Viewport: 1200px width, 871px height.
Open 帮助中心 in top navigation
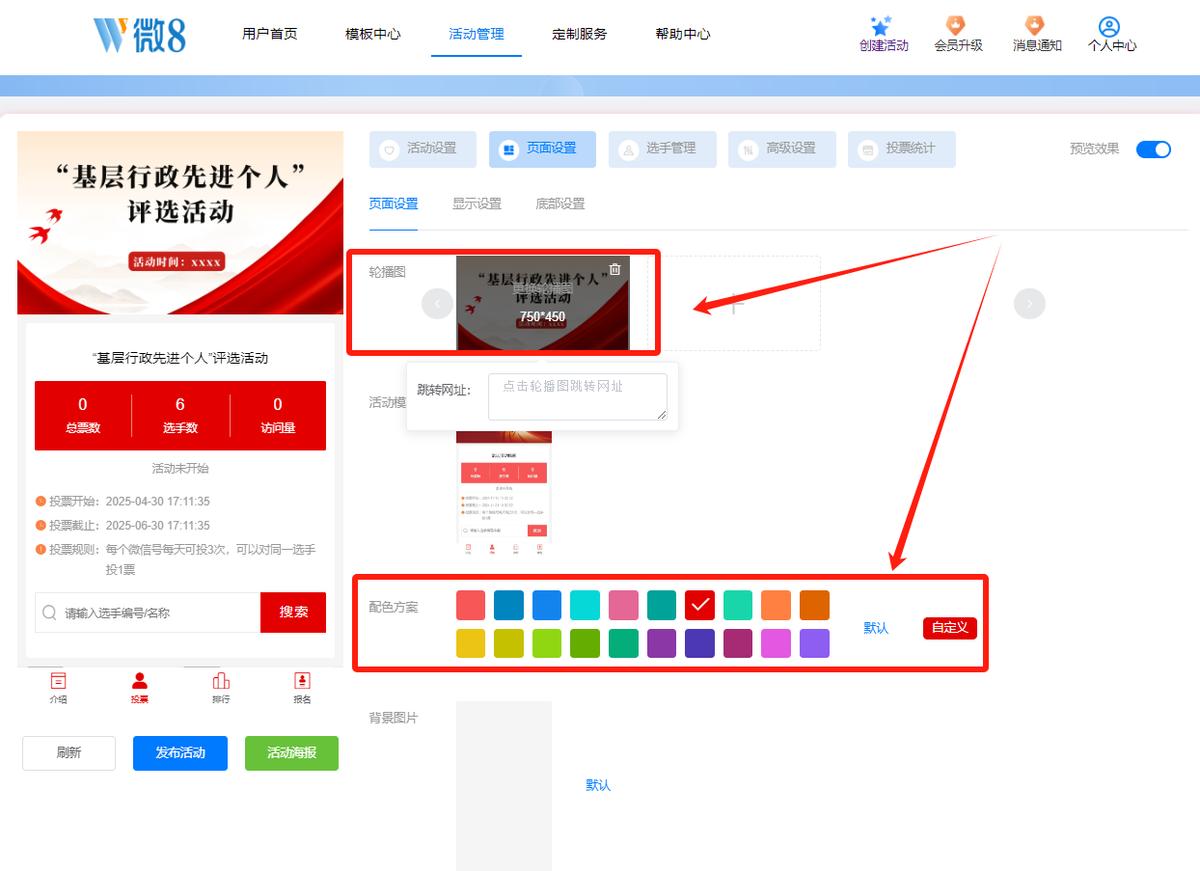683,34
